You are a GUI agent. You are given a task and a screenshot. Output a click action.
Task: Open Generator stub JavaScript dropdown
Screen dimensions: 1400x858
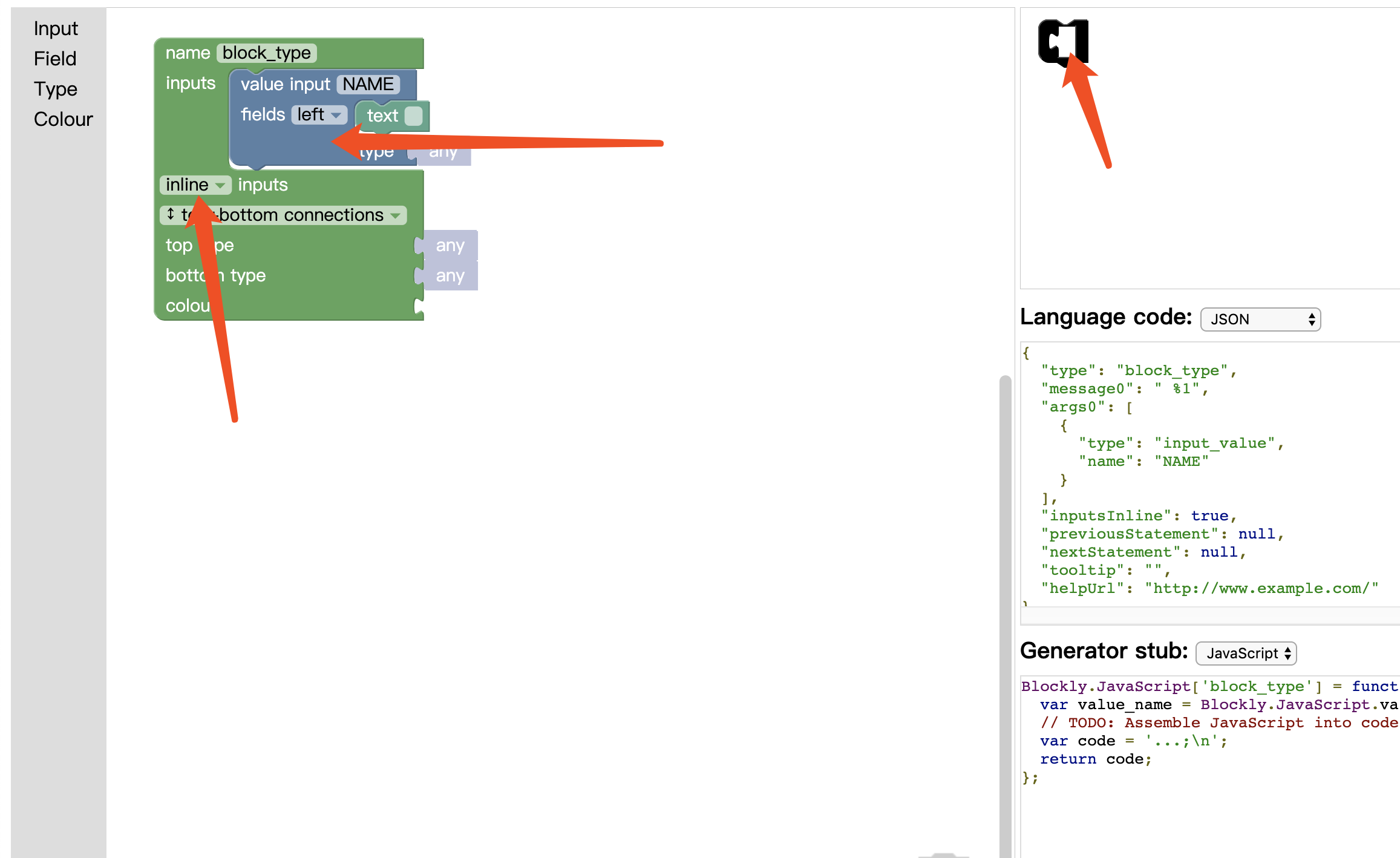(1246, 653)
